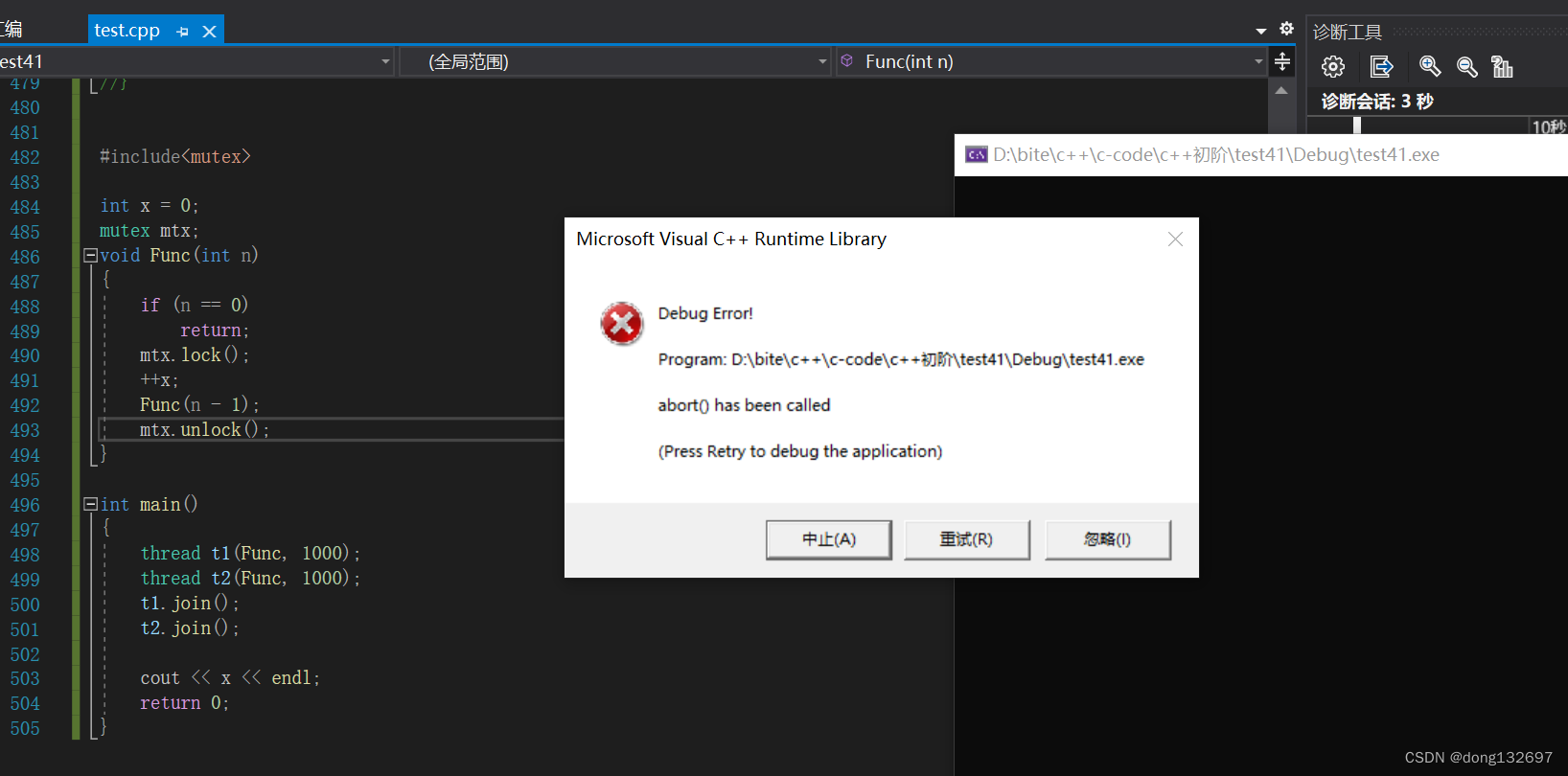Click the 'Debug Error!' text in dialog

705,313
